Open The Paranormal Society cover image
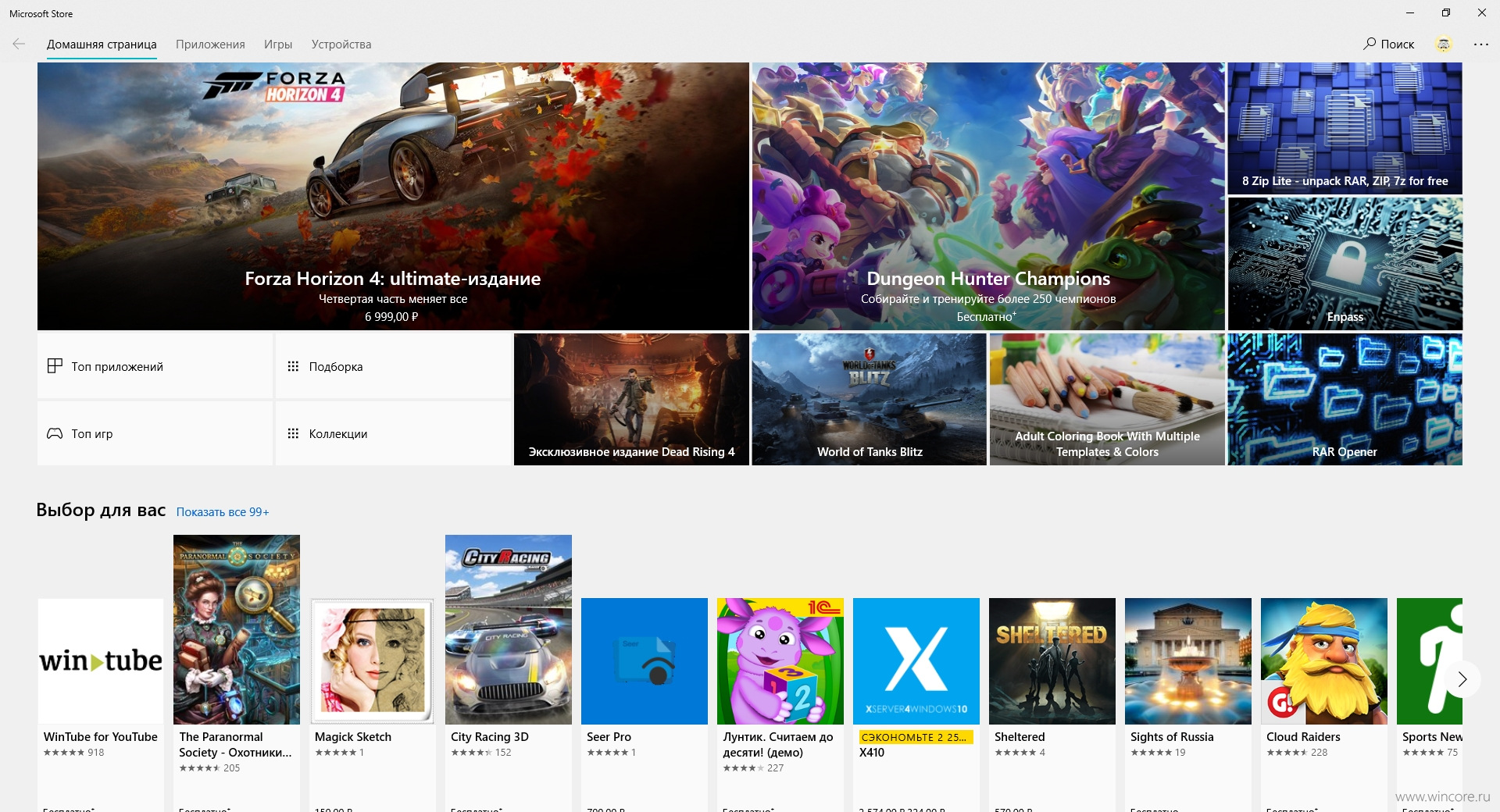This screenshot has height=812, width=1500. [237, 629]
